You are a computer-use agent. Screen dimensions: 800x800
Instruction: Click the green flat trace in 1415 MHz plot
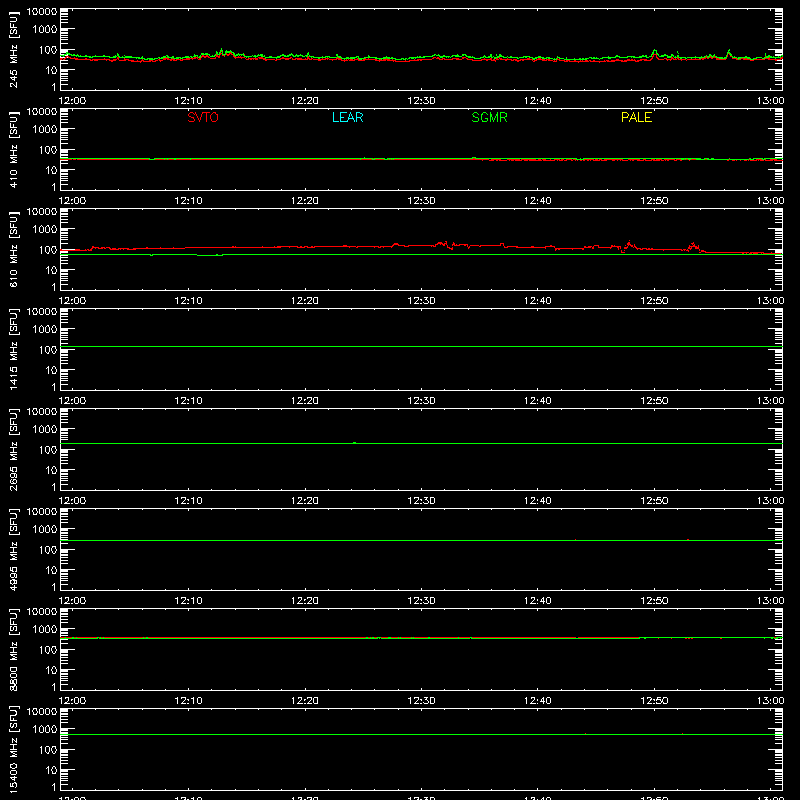click(x=421, y=346)
